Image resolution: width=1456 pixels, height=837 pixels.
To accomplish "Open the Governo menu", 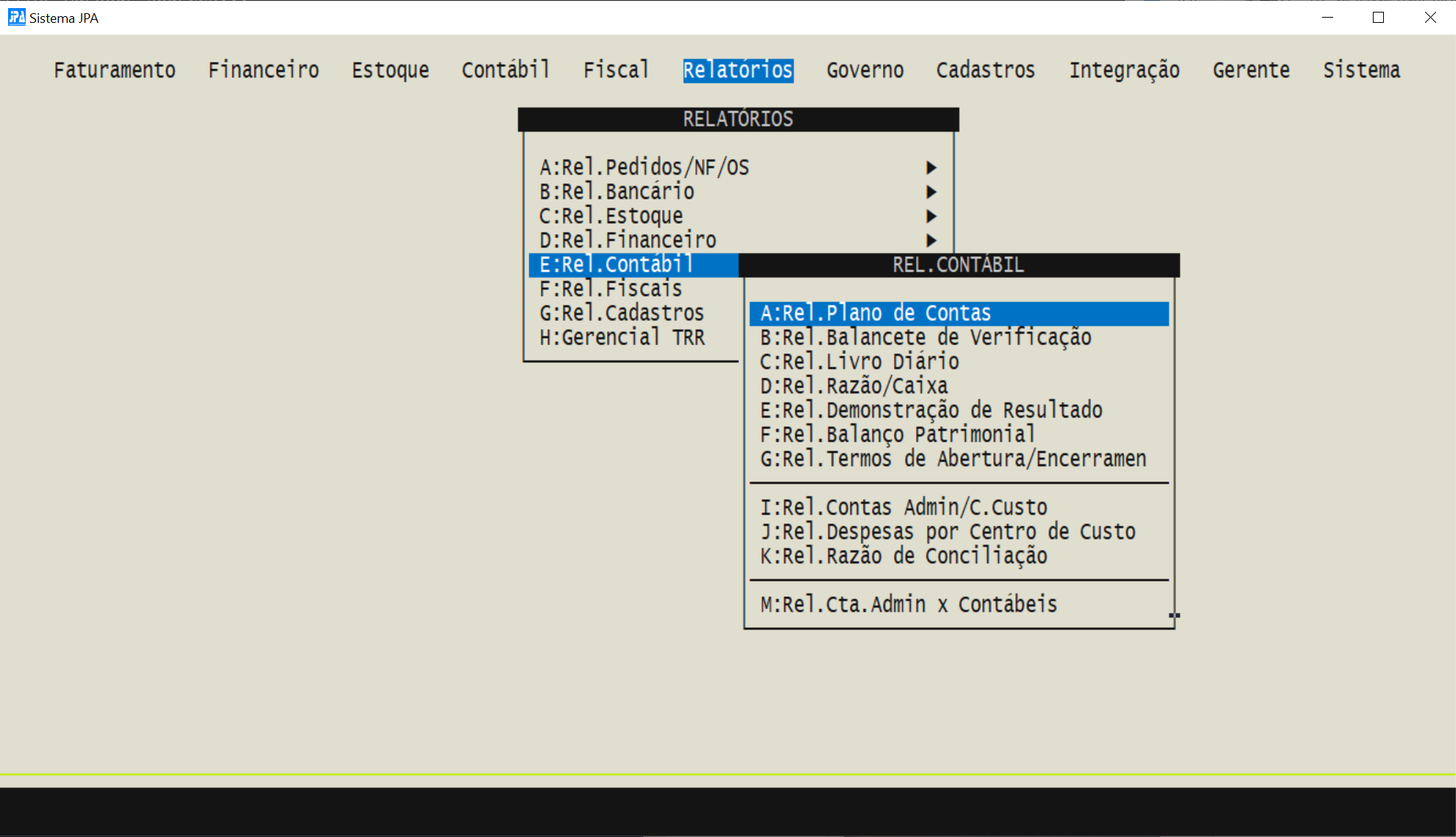I will [864, 70].
